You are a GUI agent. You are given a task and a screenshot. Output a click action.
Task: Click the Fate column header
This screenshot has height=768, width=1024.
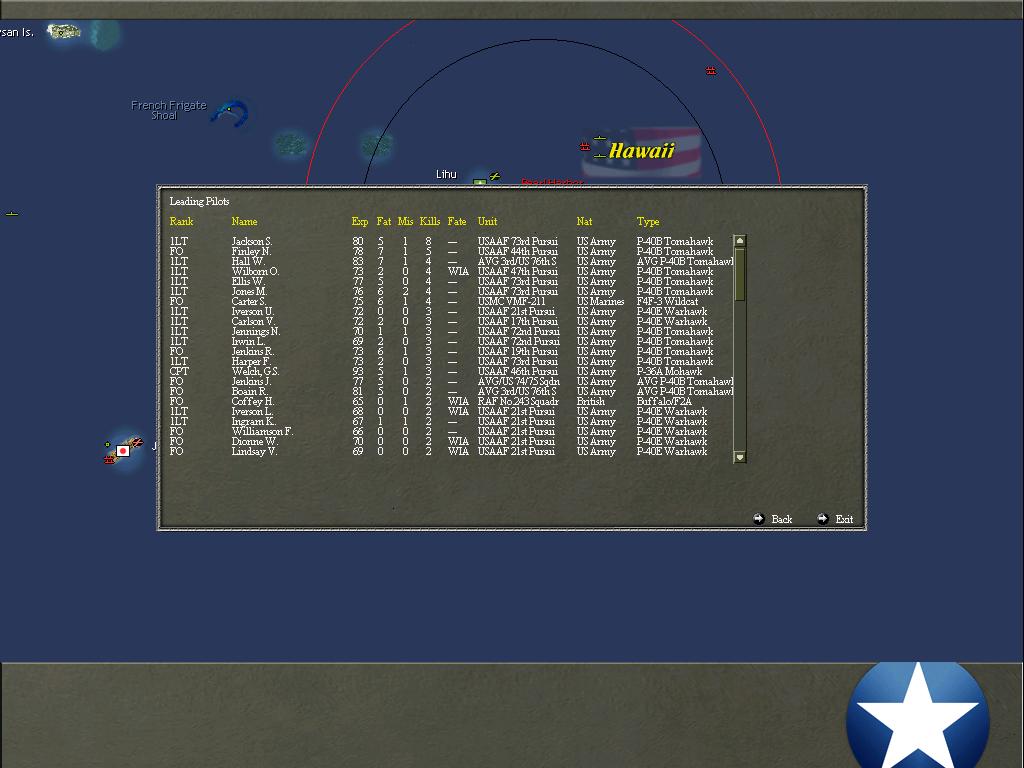click(x=457, y=221)
